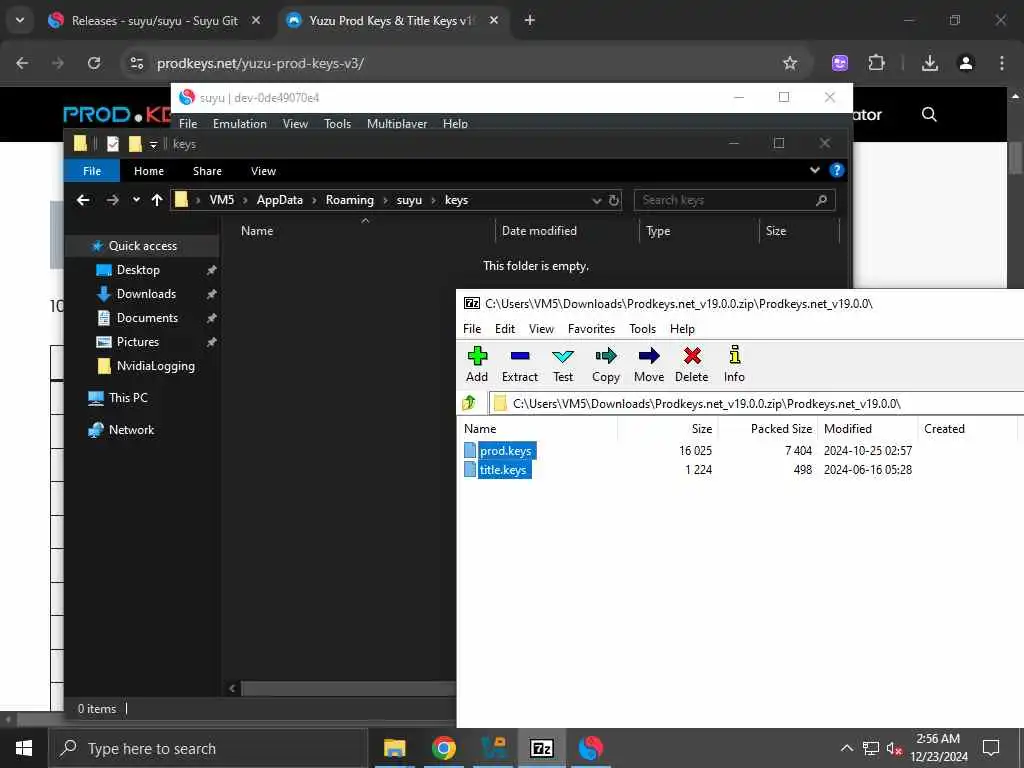The height and width of the screenshot is (768, 1024).
Task: Open Chrome downloads icon
Action: 929,63
